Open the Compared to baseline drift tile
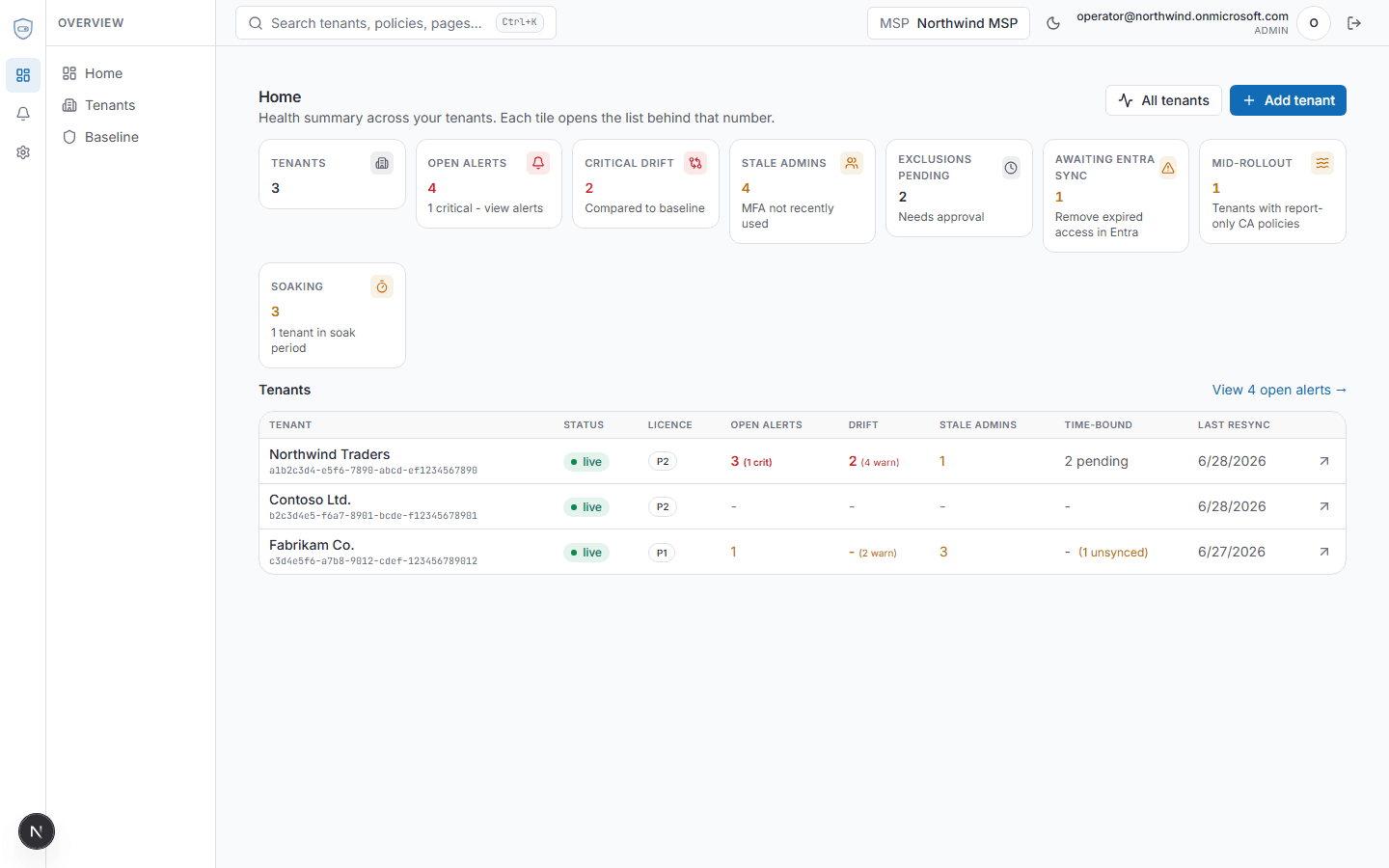1389x868 pixels. (645, 184)
